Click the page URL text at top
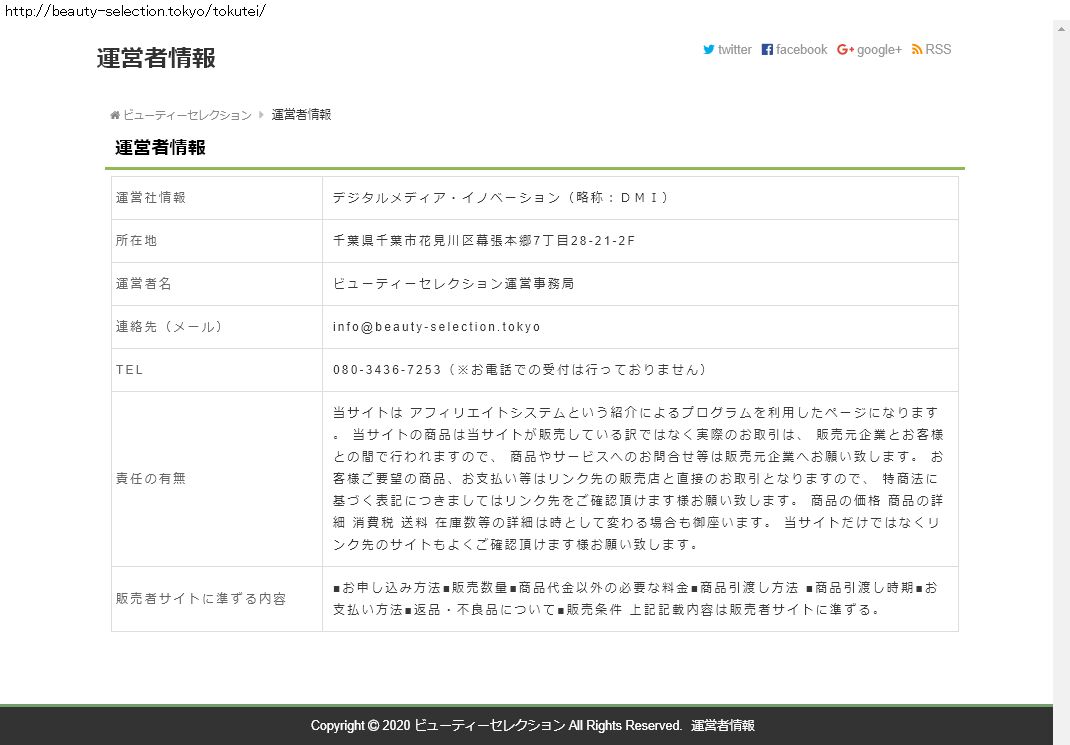The image size is (1070, 745). [134, 11]
